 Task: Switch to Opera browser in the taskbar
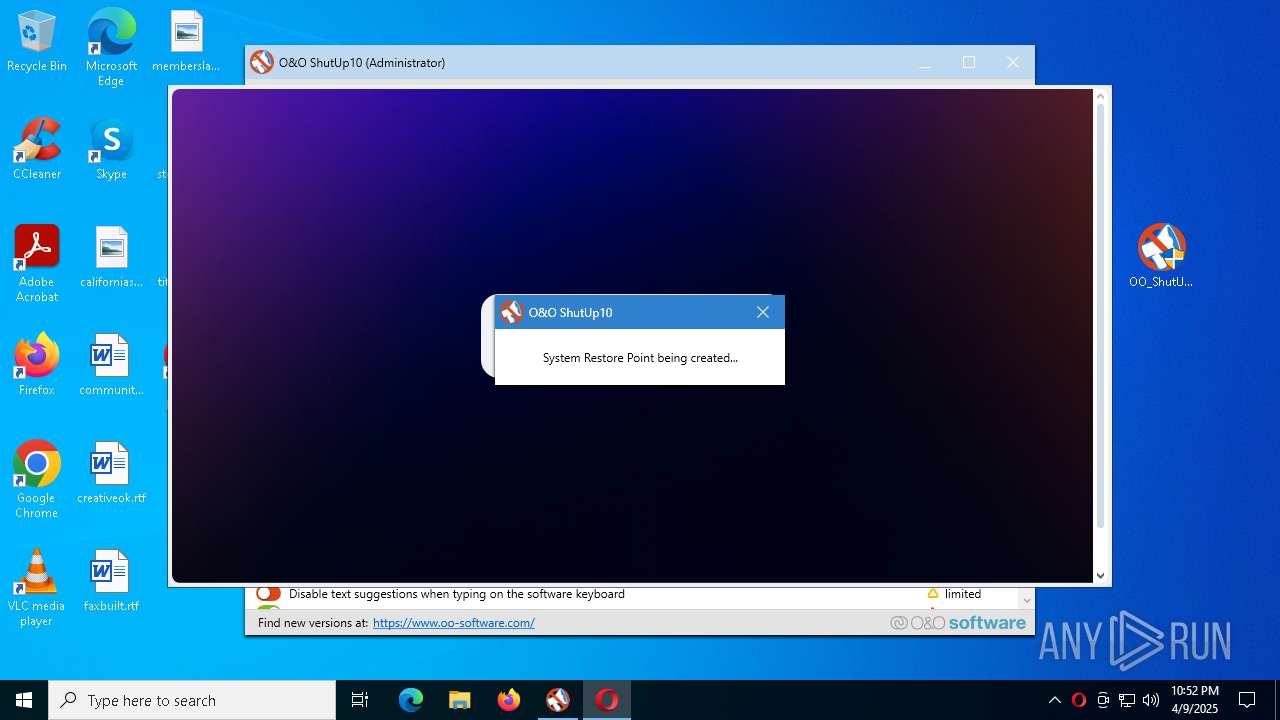[607, 700]
